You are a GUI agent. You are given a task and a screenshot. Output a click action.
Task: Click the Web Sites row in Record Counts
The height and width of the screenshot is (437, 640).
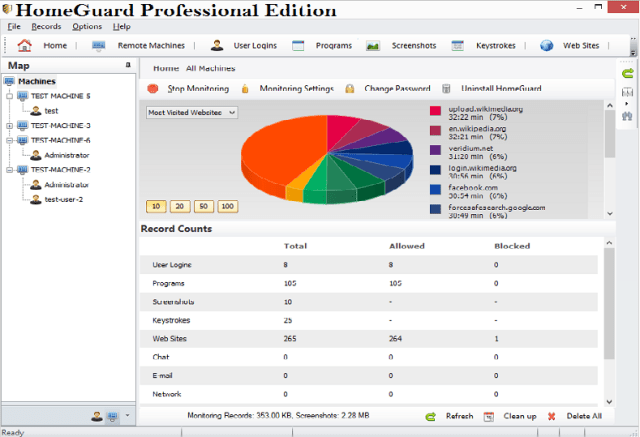(369, 339)
